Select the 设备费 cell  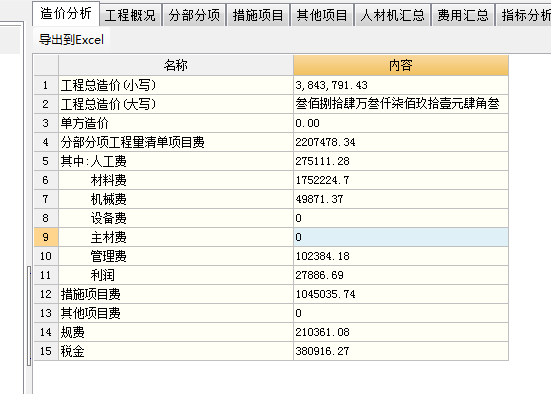click(176, 218)
